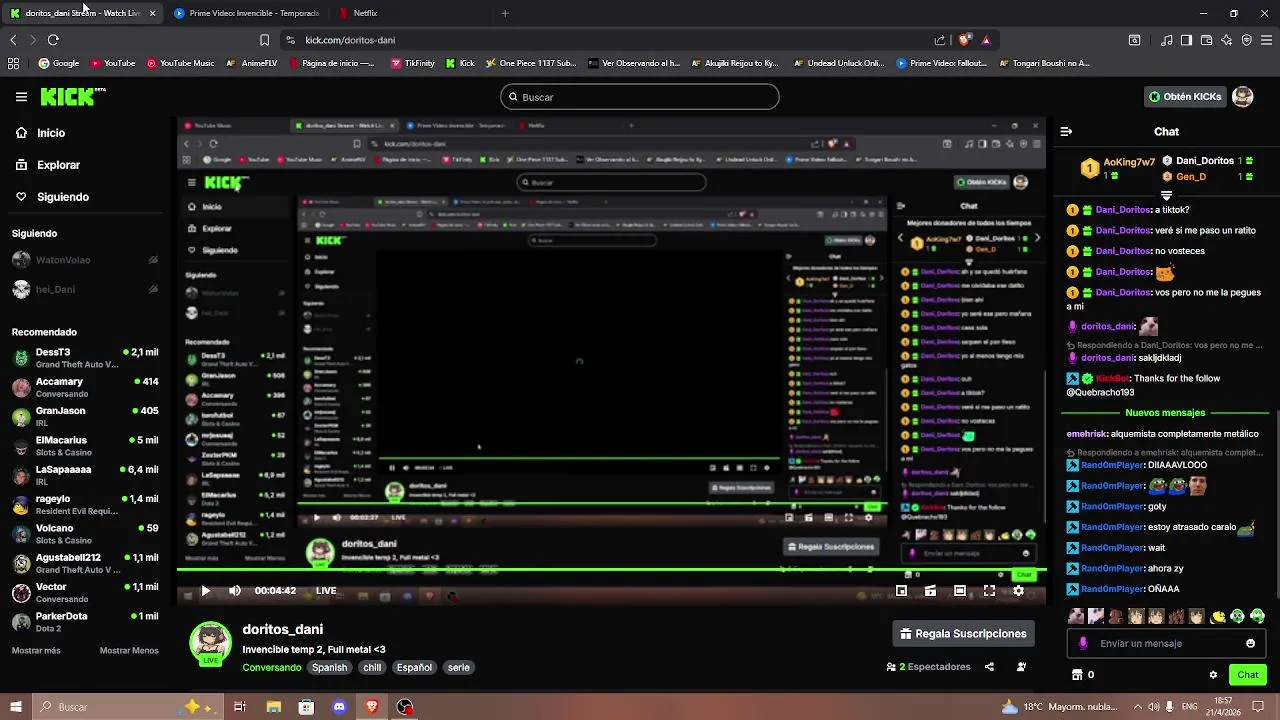Show more recommended channels with Mostrar más
Image resolution: width=1280 pixels, height=720 pixels.
[36, 650]
